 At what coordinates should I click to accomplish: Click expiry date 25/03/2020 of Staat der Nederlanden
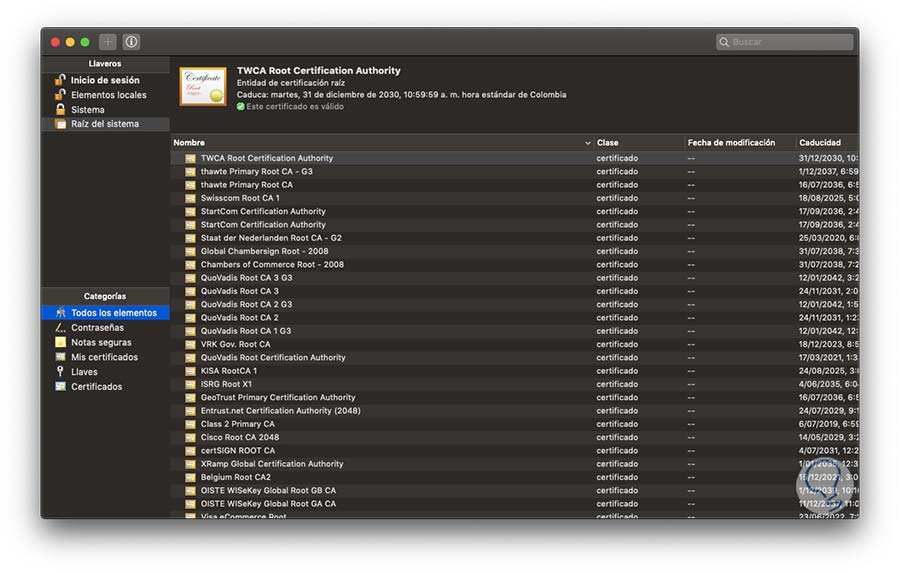click(x=828, y=238)
